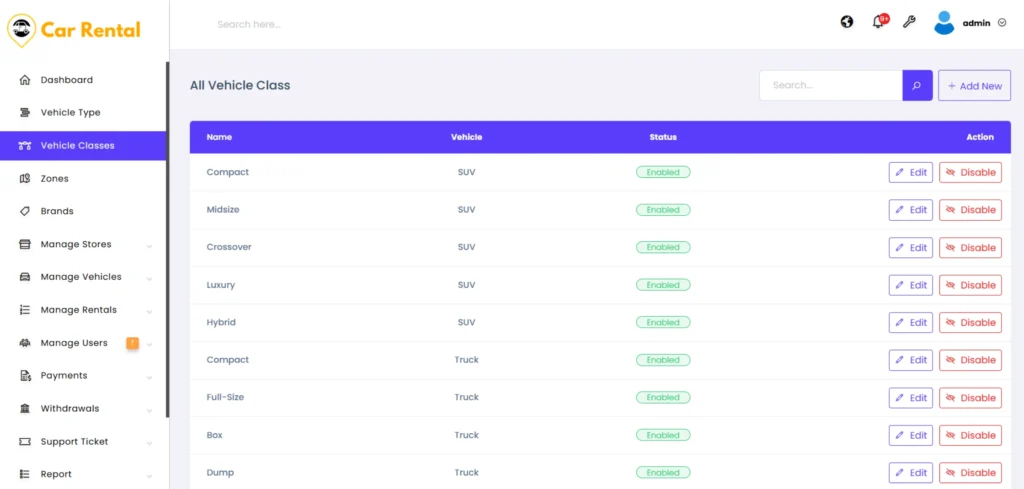This screenshot has height=489, width=1024.
Task: Disable the Dump truck vehicle class
Action: pos(970,473)
